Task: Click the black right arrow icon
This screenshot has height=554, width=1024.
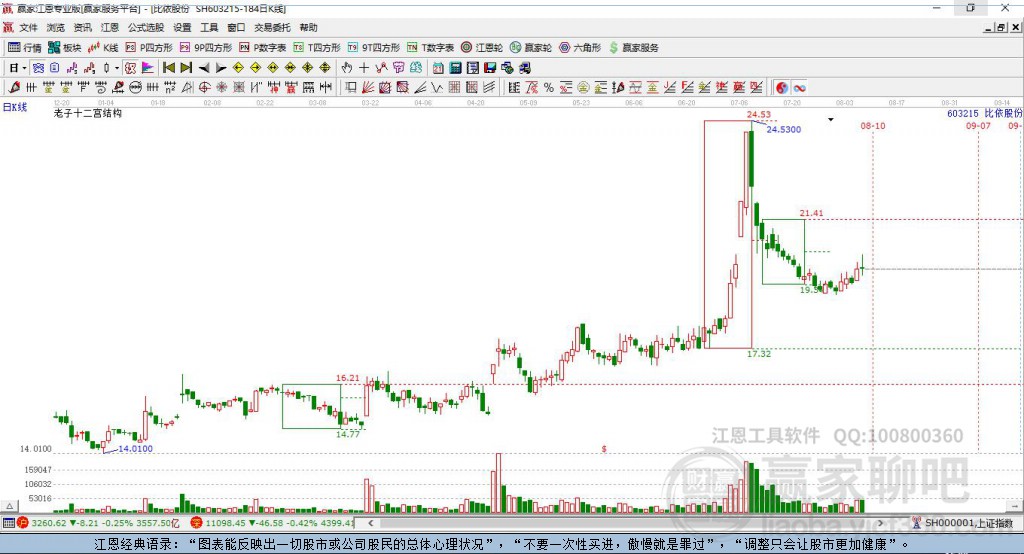Action: [x=221, y=68]
